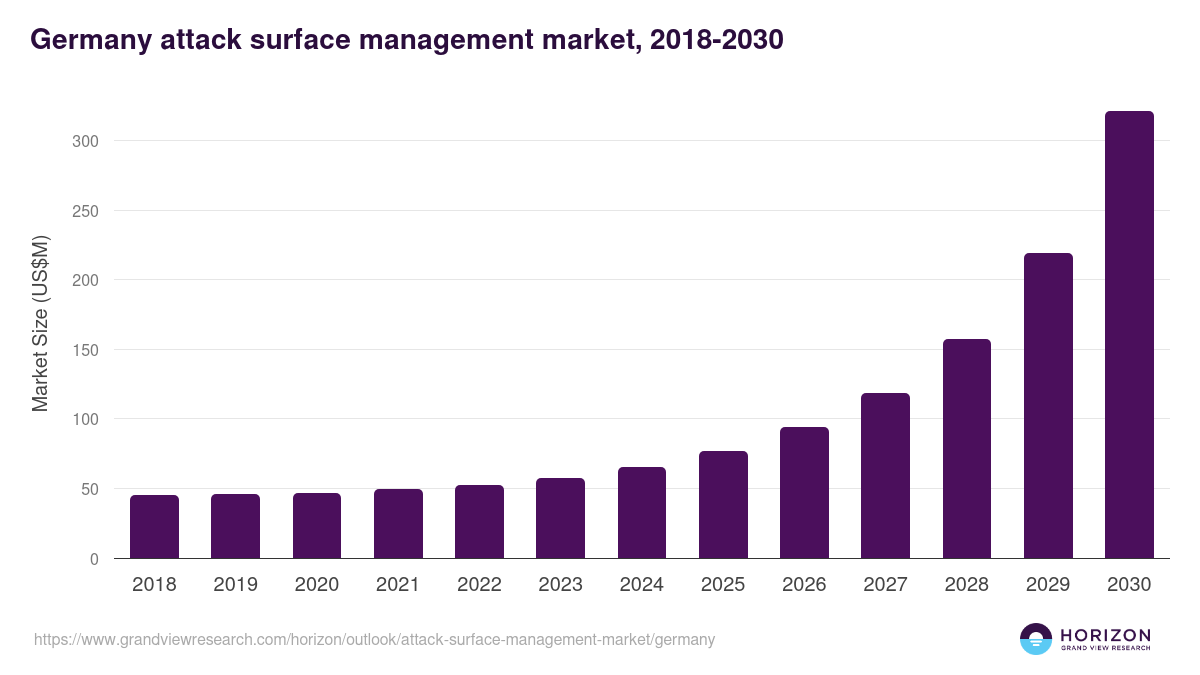The height and width of the screenshot is (675, 1200).
Task: Select the 2026 bar
Action: pyautogui.click(x=804, y=490)
